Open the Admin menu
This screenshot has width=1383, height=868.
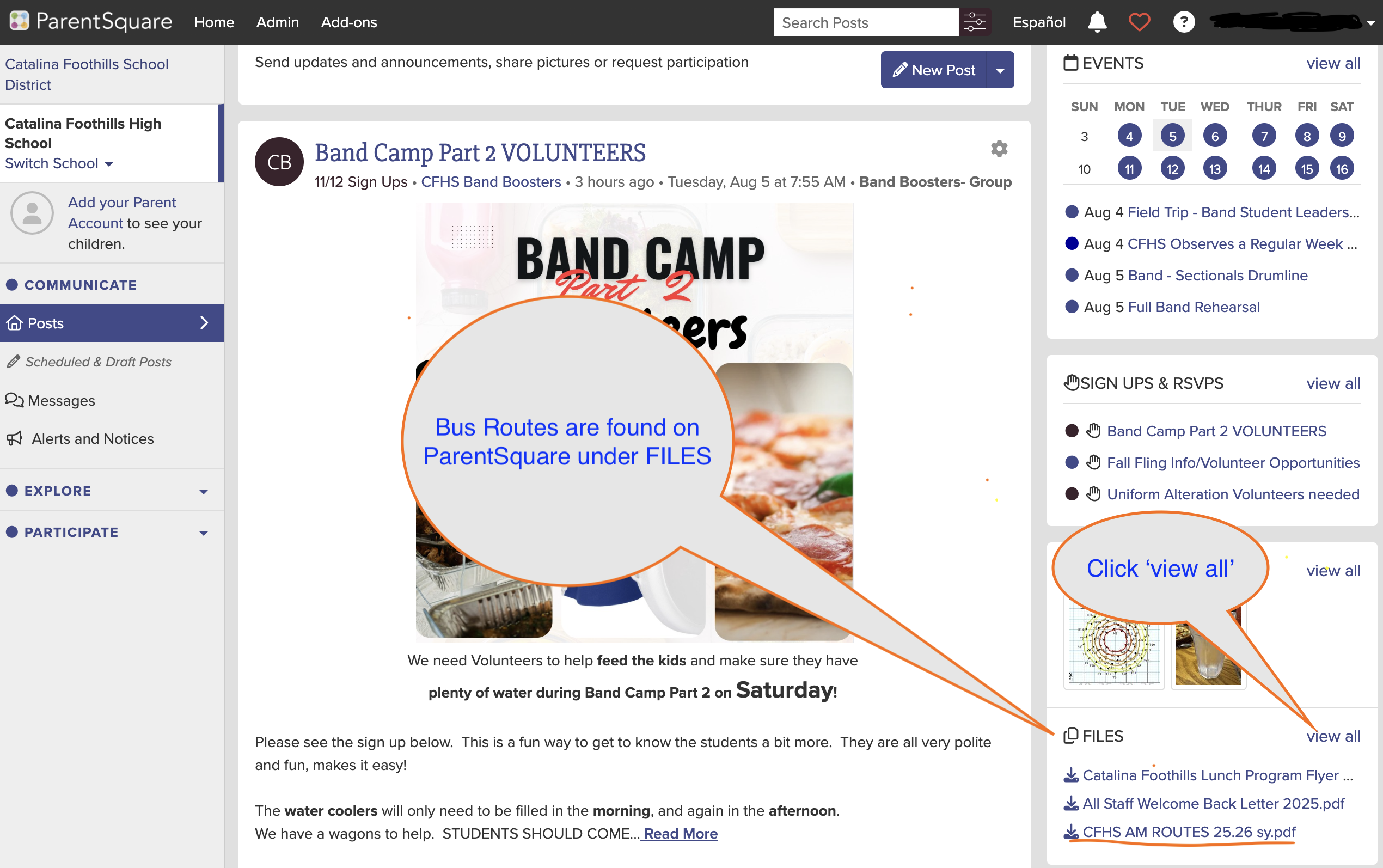(x=277, y=22)
